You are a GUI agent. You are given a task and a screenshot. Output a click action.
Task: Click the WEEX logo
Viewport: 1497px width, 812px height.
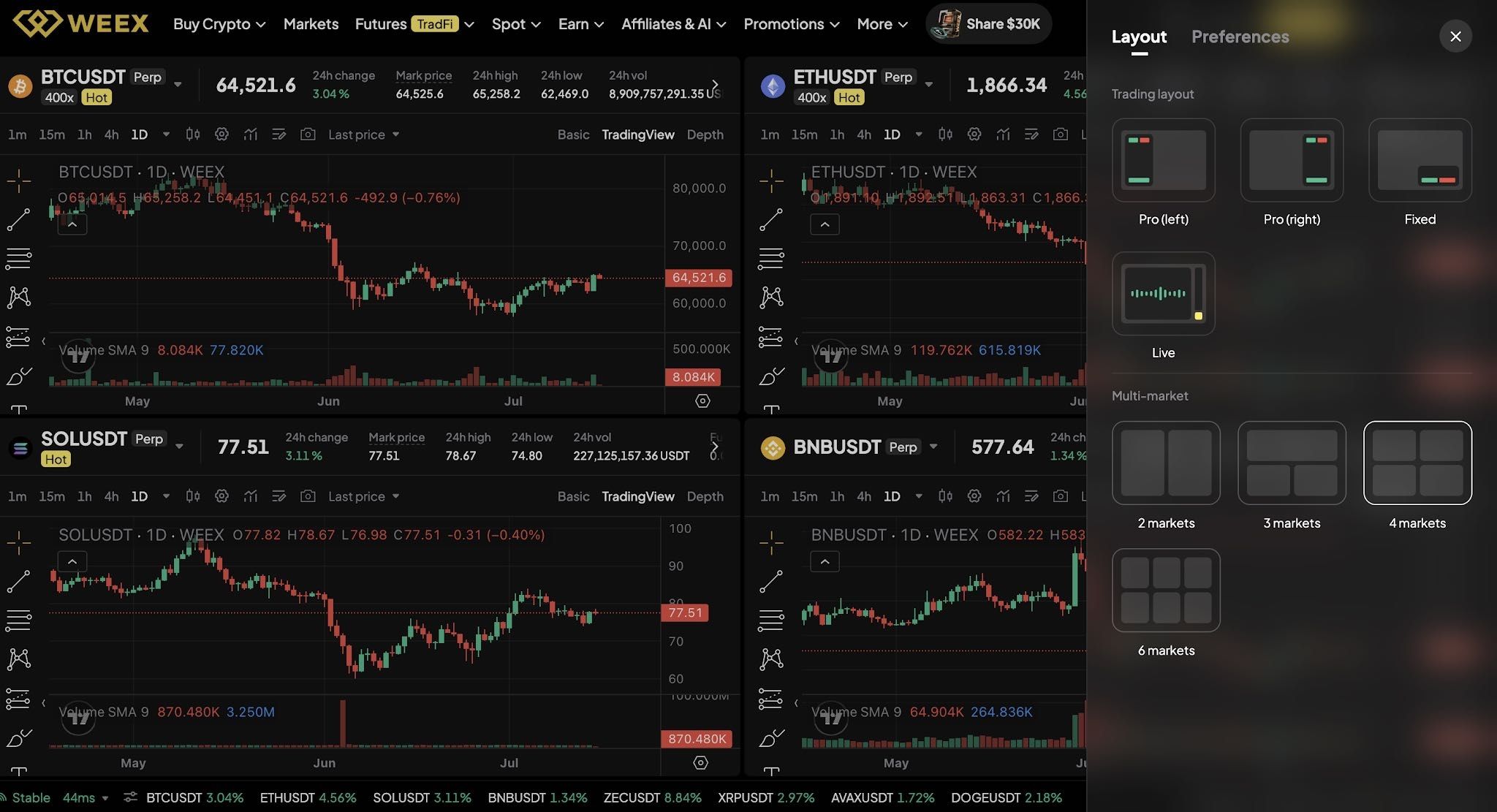pos(80,23)
